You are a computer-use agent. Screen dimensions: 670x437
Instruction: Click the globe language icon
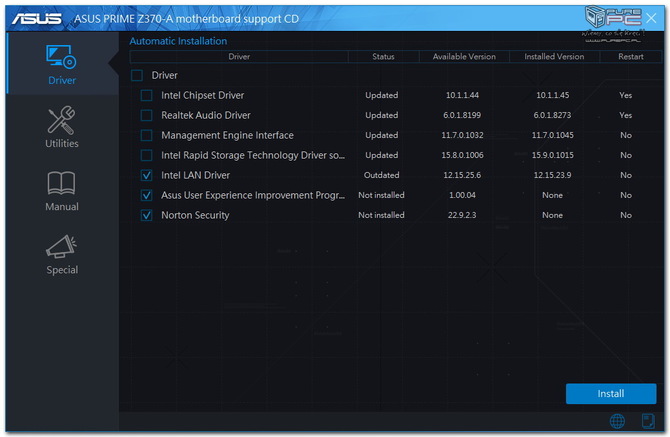coord(617,421)
